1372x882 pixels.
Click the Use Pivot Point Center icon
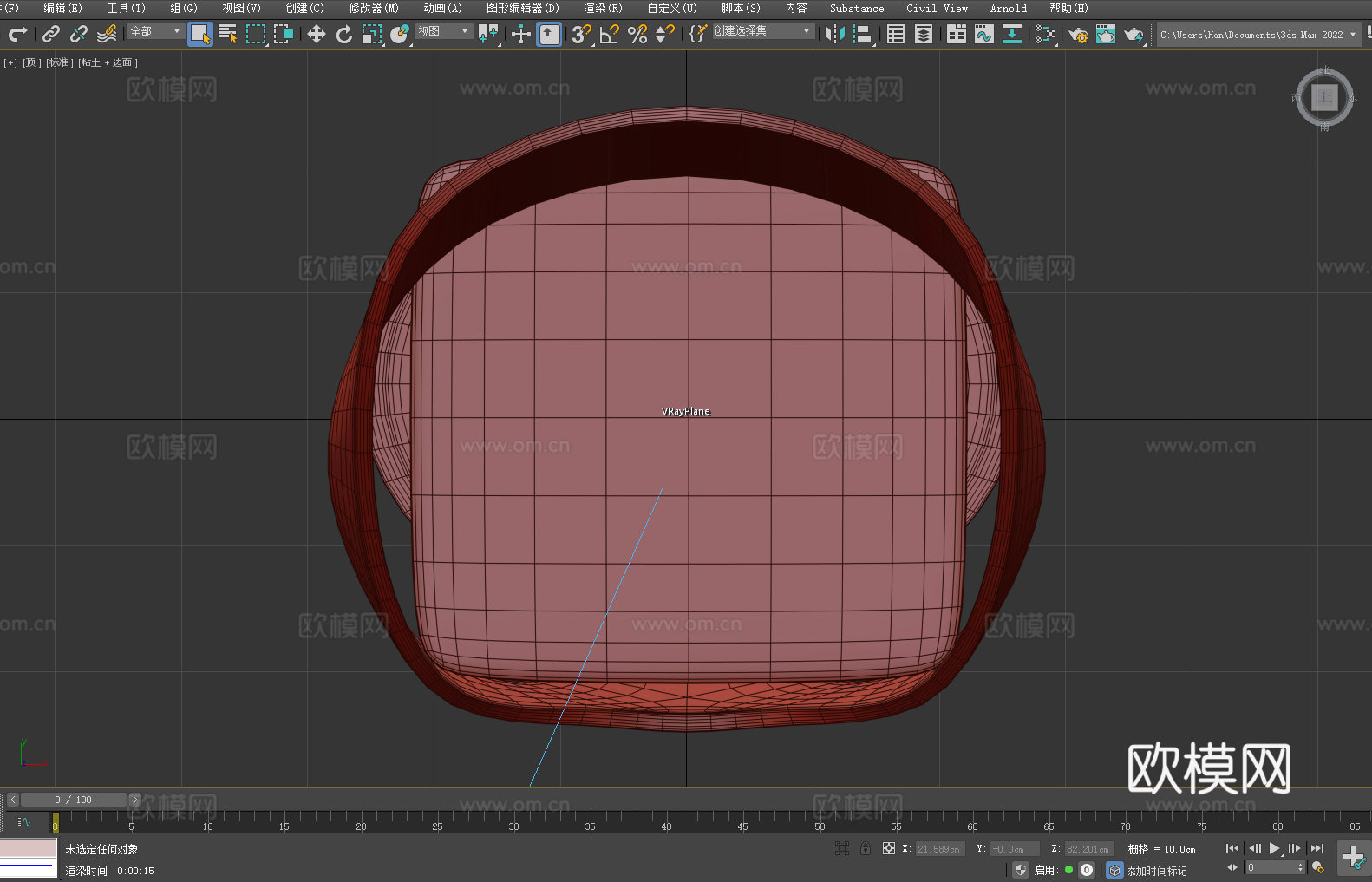pos(488,34)
